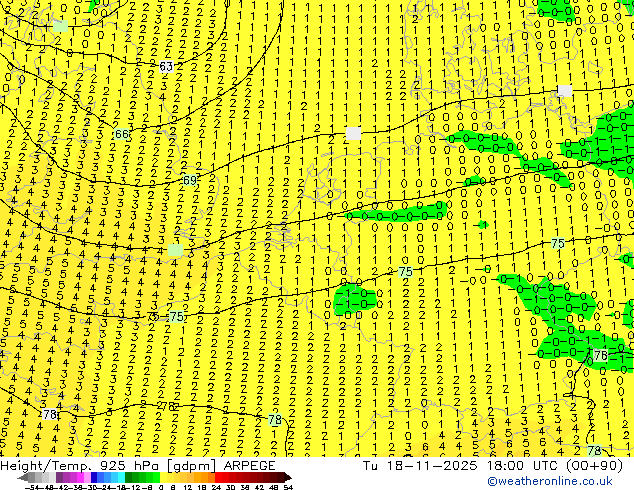634x490 pixels.
Task: Click the dark green swatch above -18 in legend
Action: pos(129,478)
